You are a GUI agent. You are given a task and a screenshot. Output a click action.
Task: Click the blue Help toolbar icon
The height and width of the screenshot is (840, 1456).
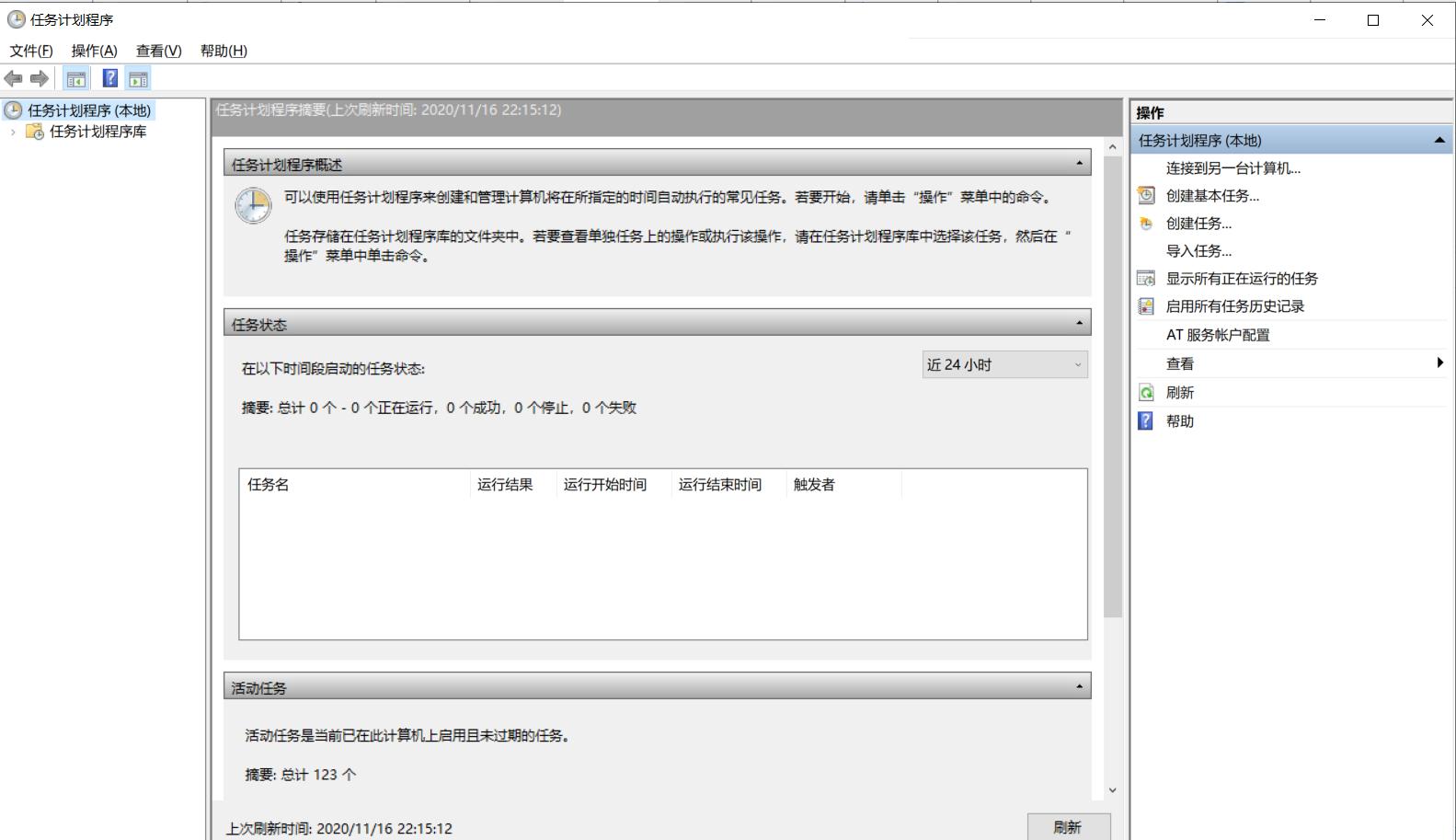point(110,79)
